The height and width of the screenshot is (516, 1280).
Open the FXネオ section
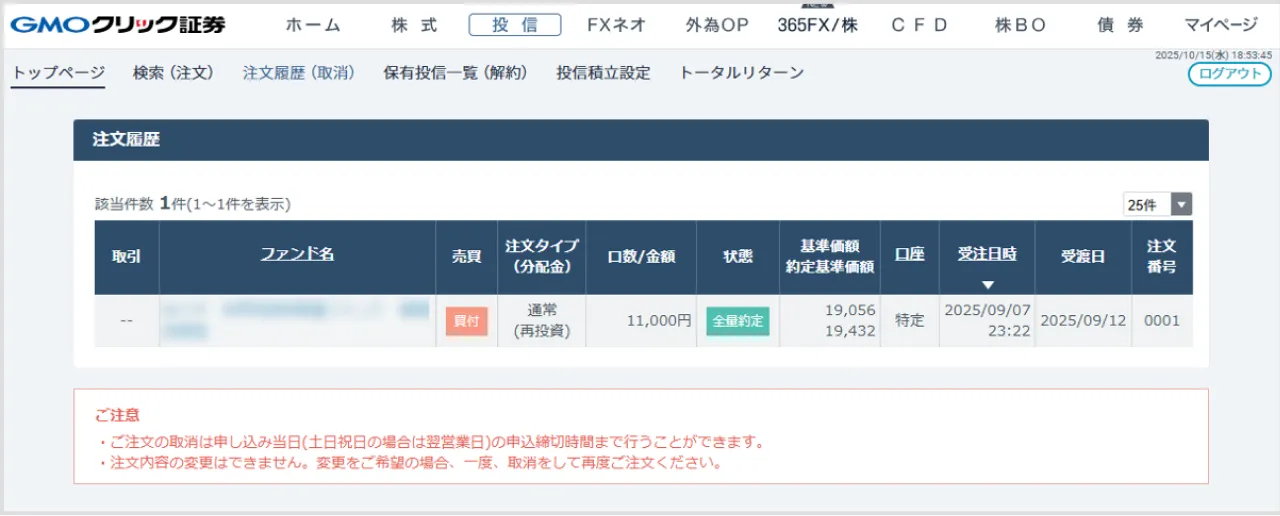tap(616, 25)
